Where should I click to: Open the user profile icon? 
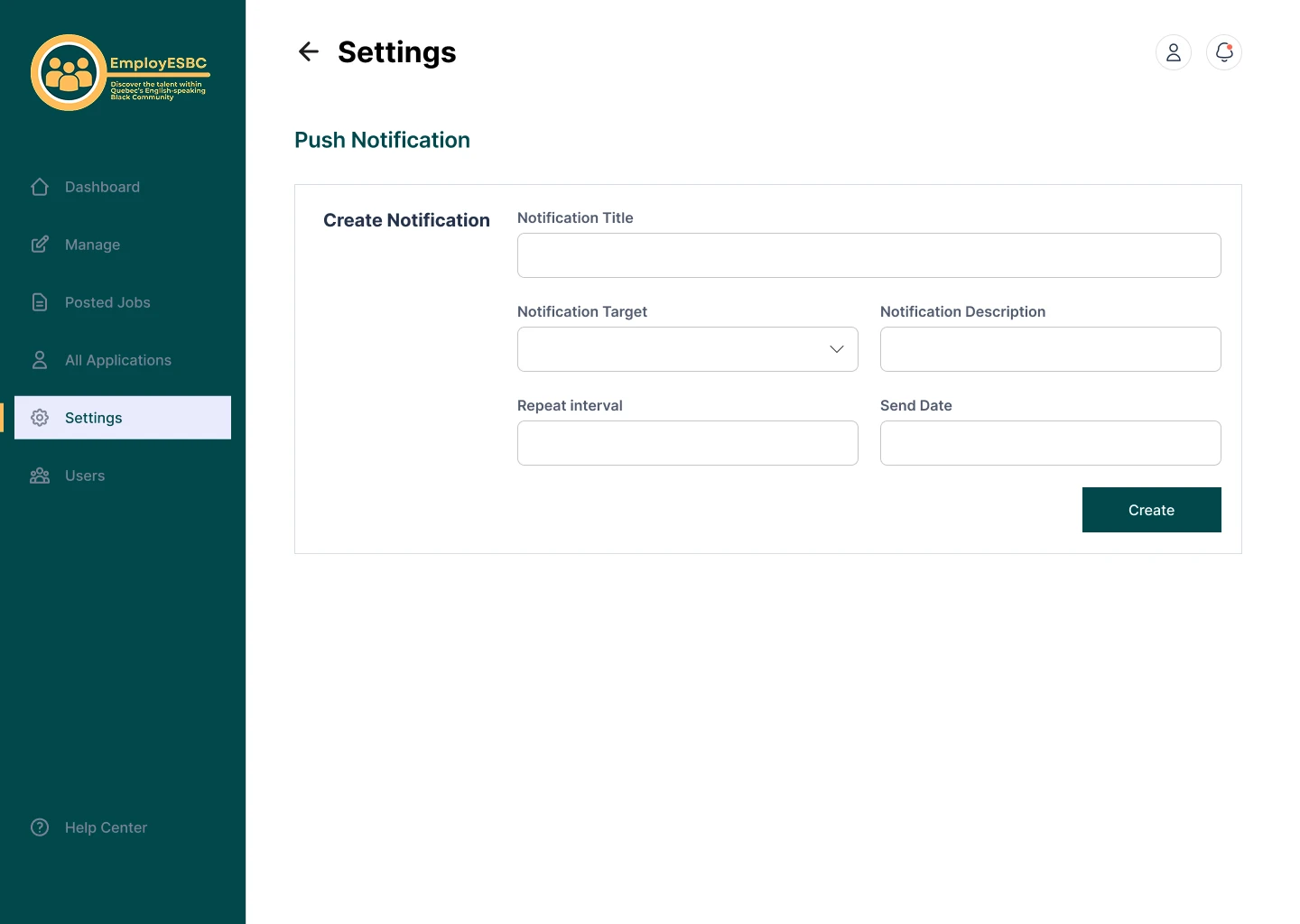[x=1174, y=52]
